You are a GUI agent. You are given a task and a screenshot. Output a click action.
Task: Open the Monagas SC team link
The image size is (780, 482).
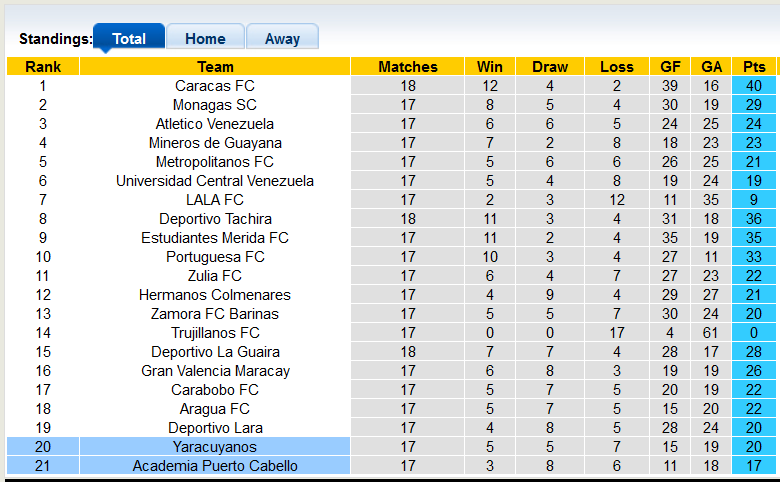coord(215,105)
